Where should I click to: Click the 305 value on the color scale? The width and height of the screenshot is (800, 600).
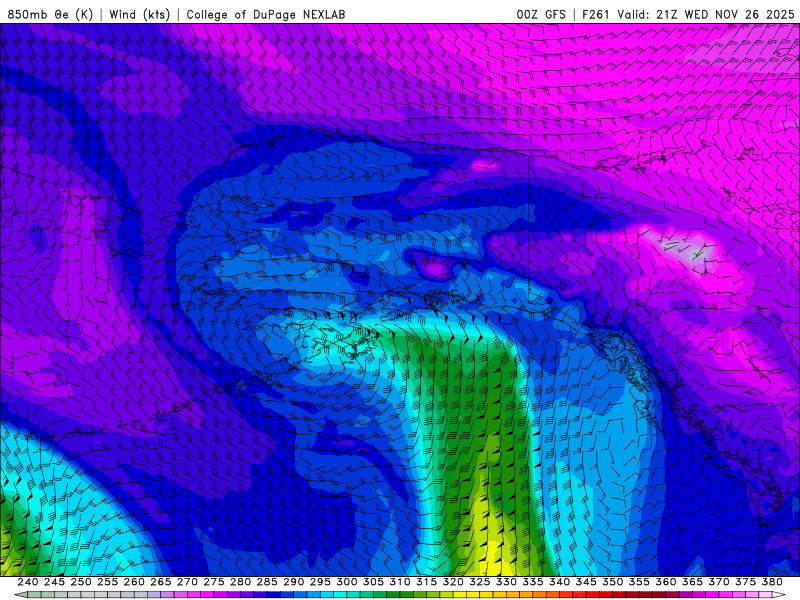[x=373, y=582]
